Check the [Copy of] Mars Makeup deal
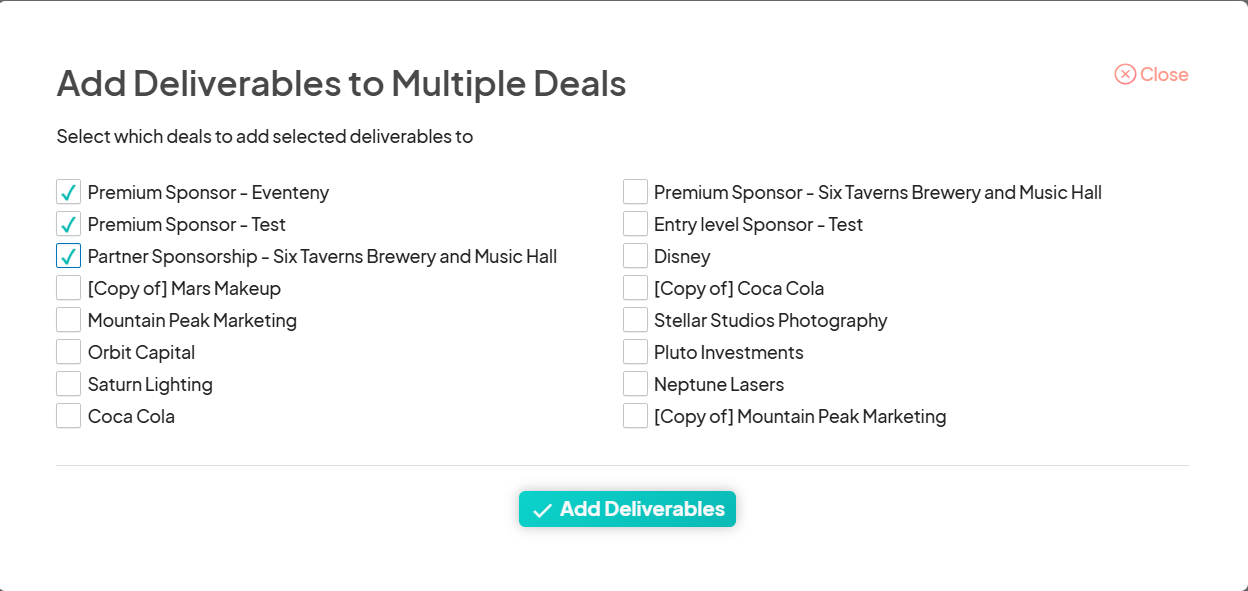The image size is (1248, 591). tap(69, 288)
